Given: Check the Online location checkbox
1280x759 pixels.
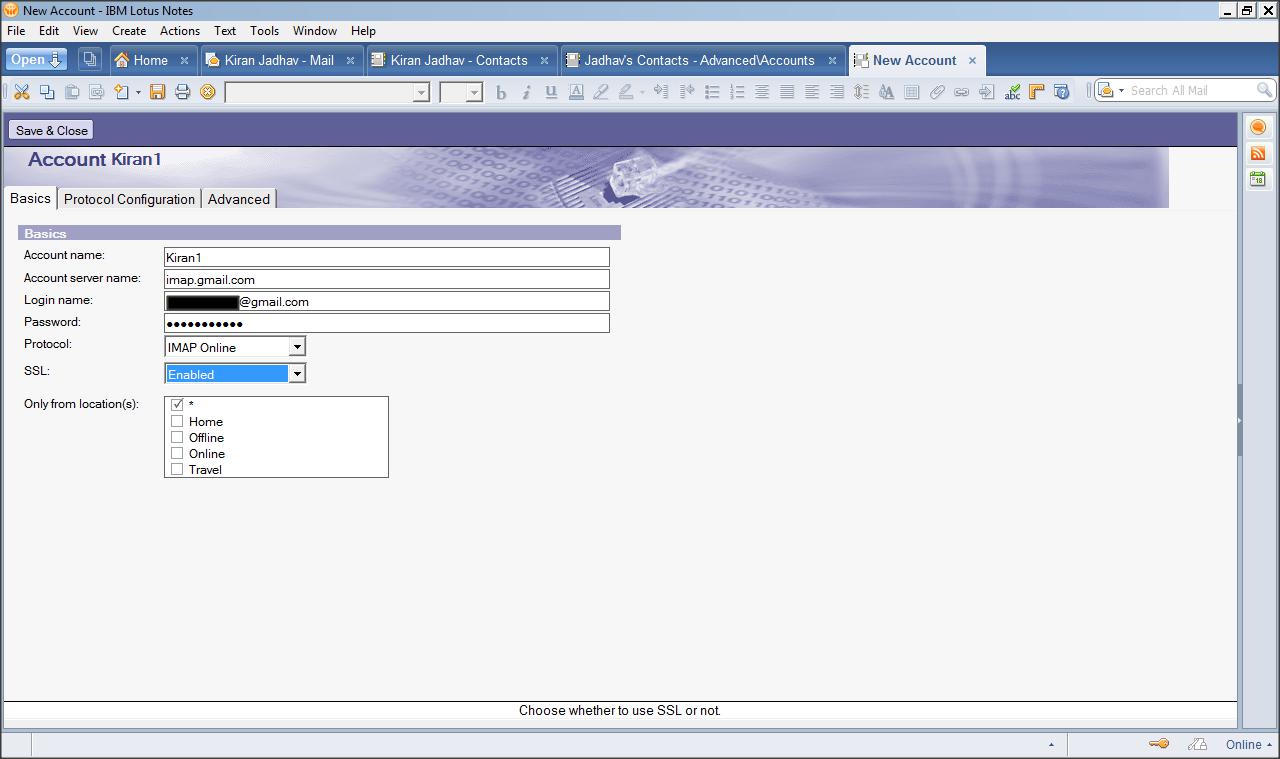Looking at the screenshot, I should tap(177, 453).
